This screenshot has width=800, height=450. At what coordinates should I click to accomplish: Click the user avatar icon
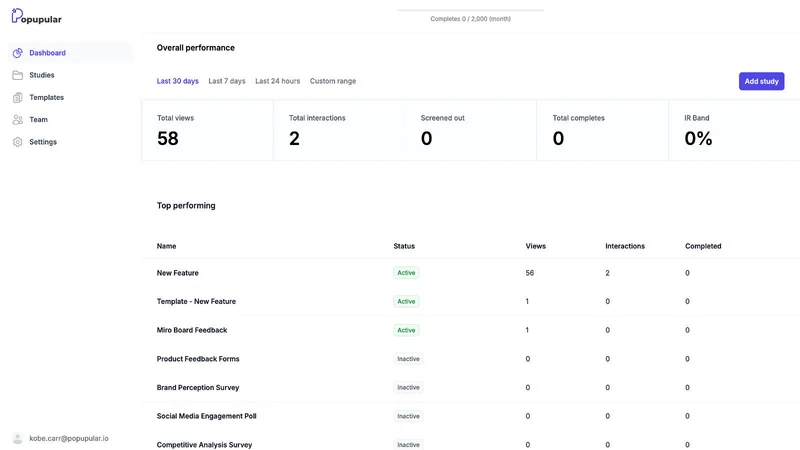pyautogui.click(x=17, y=438)
